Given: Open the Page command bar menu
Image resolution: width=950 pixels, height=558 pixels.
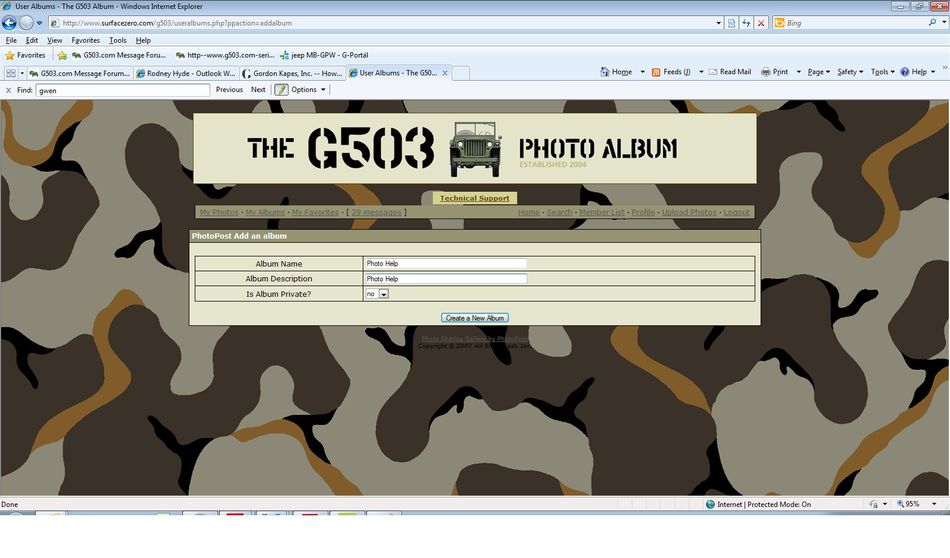Looking at the screenshot, I should 819,71.
